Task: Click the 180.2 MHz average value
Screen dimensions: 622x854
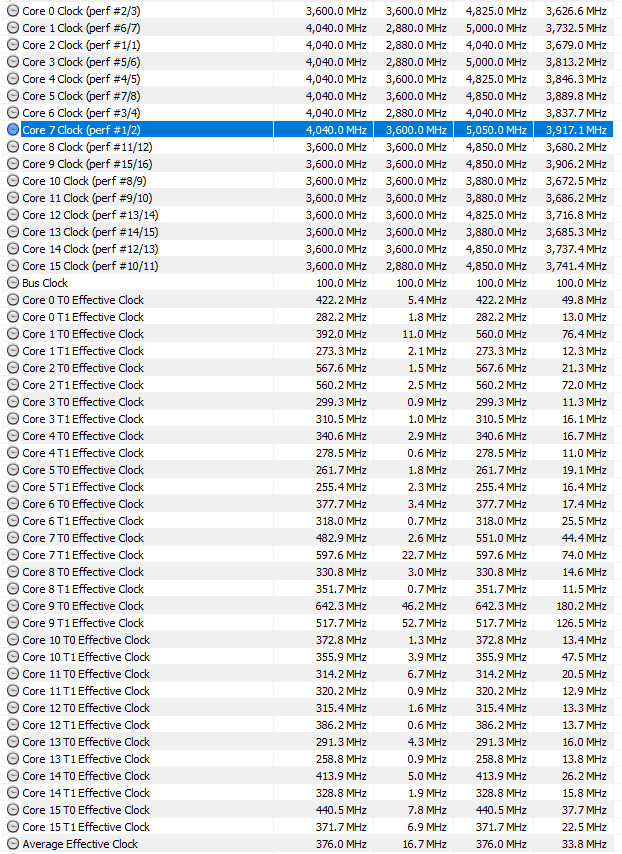Action: pos(581,606)
